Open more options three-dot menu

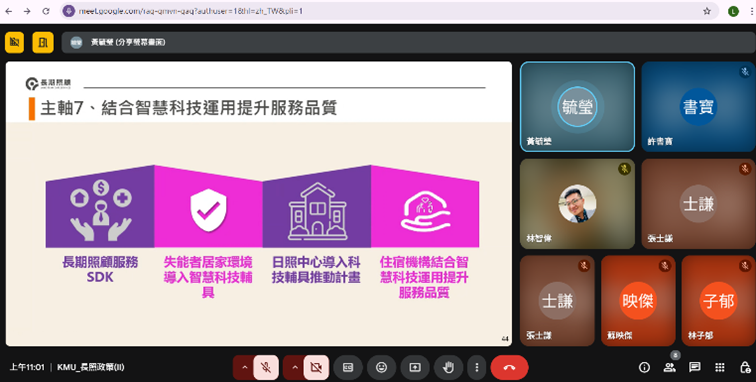(476, 368)
